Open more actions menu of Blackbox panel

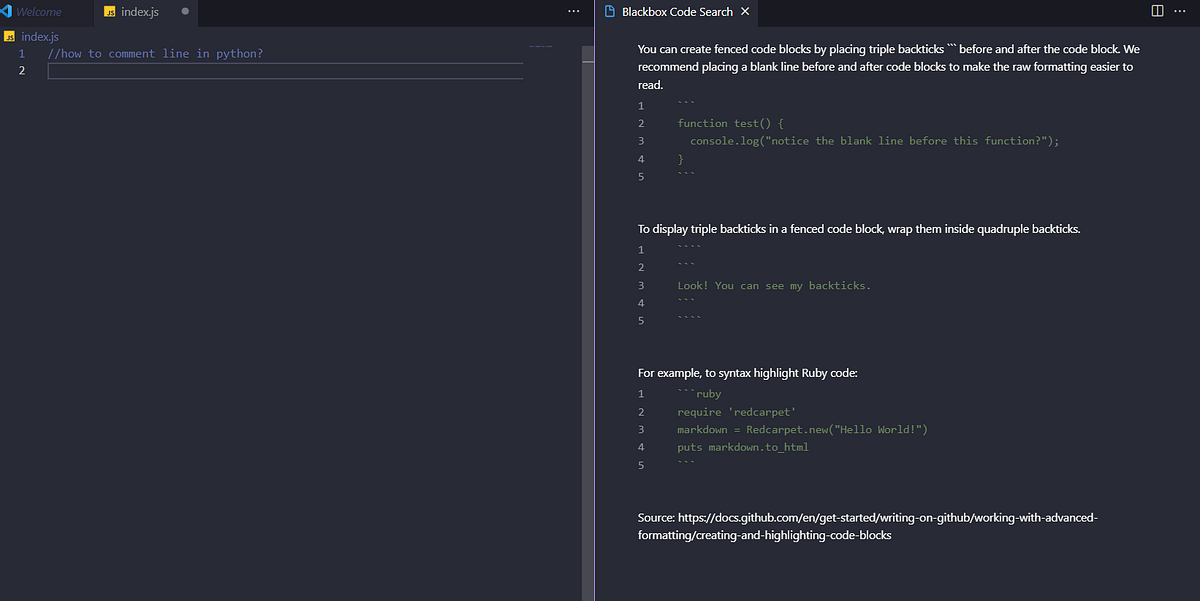pyautogui.click(x=1180, y=9)
